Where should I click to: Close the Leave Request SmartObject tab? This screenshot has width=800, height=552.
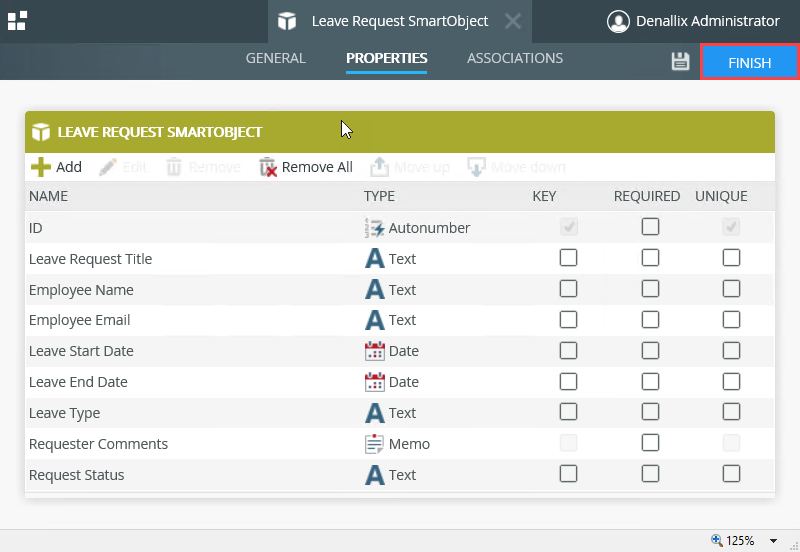coord(512,21)
